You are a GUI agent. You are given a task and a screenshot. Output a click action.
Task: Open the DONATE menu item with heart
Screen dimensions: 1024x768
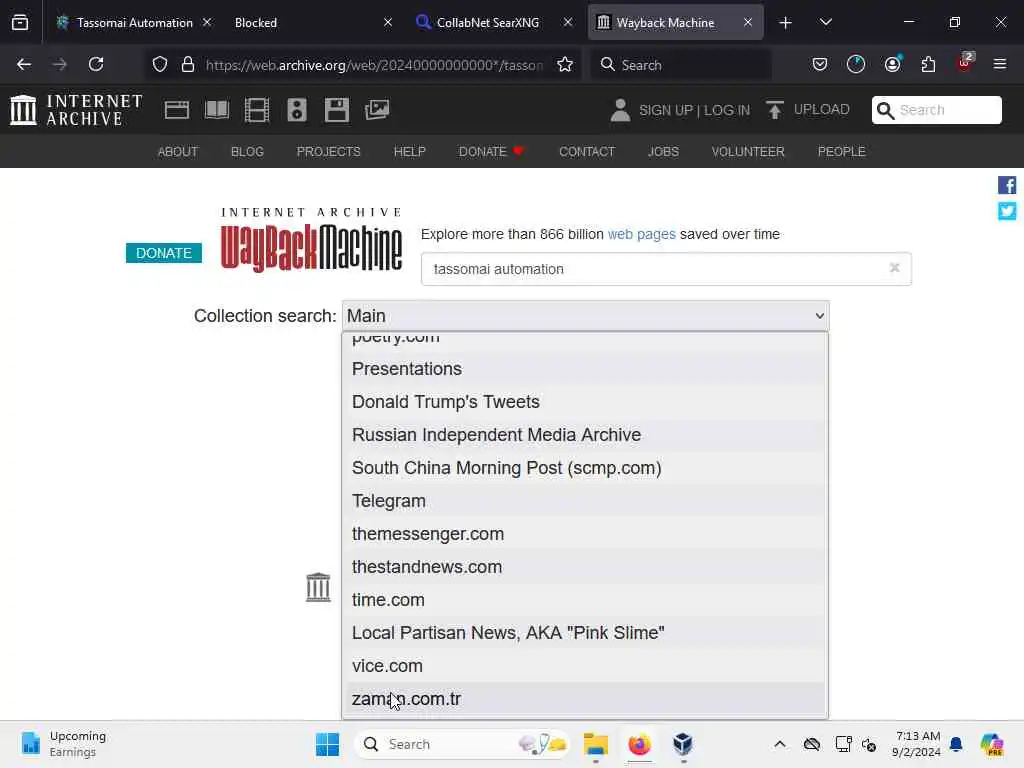click(x=491, y=152)
